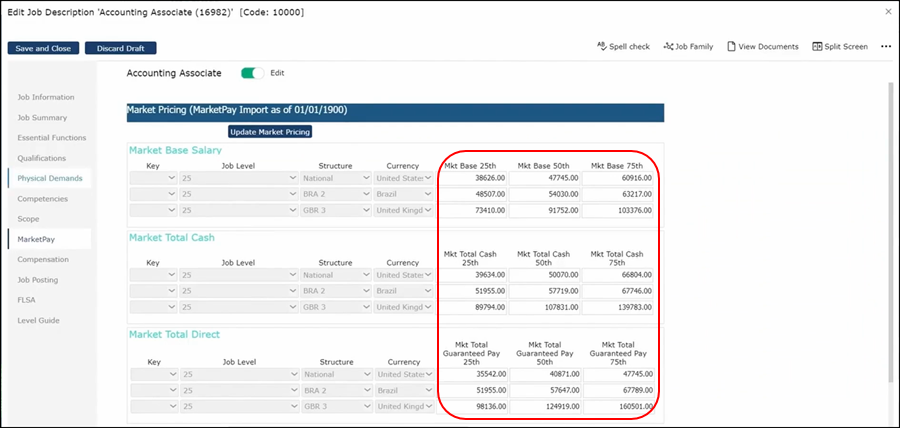Open the National structure dropdown in Market Base Salary

336,179
